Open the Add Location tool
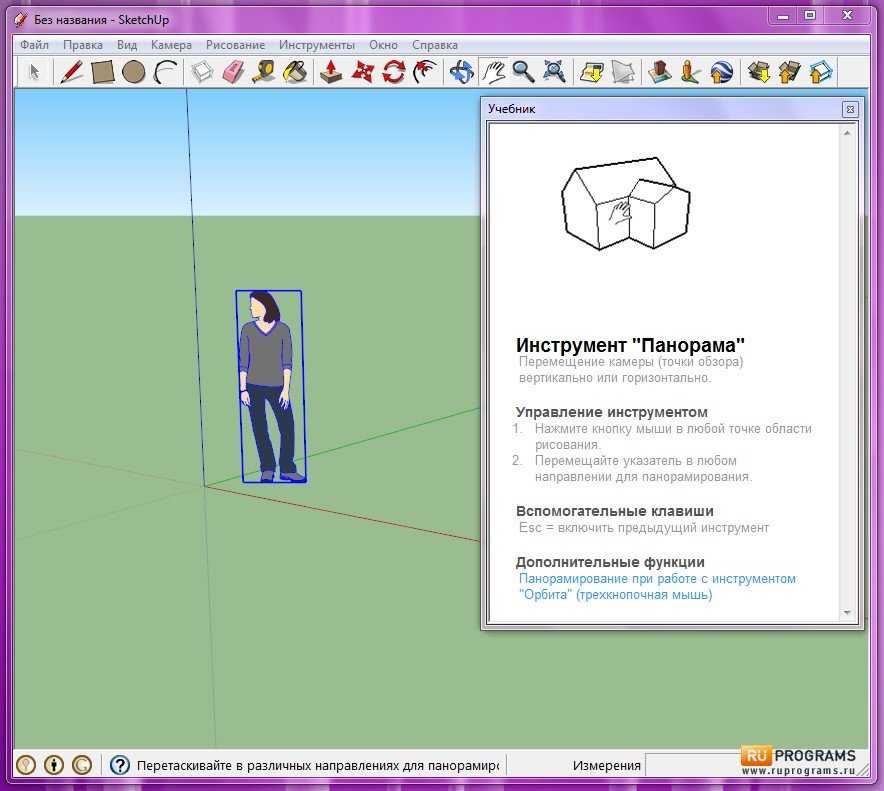Viewport: 884px width, 791px height. click(x=591, y=72)
